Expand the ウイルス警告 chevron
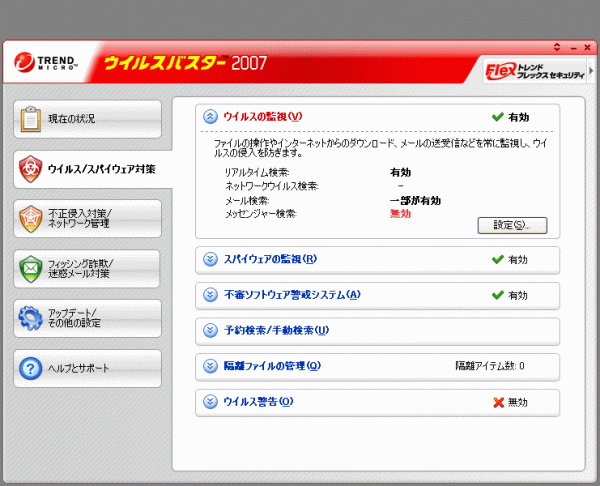 (x=210, y=402)
